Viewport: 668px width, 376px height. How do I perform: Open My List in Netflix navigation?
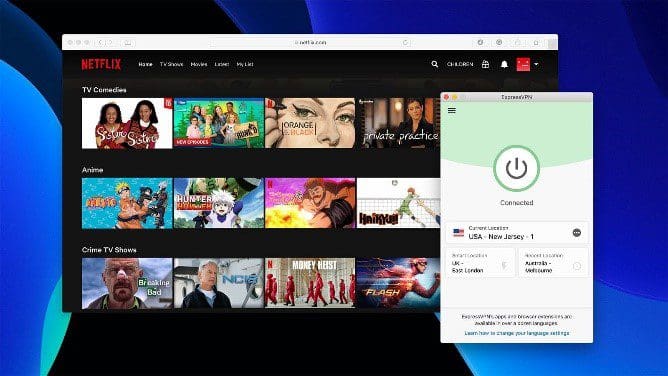245,64
